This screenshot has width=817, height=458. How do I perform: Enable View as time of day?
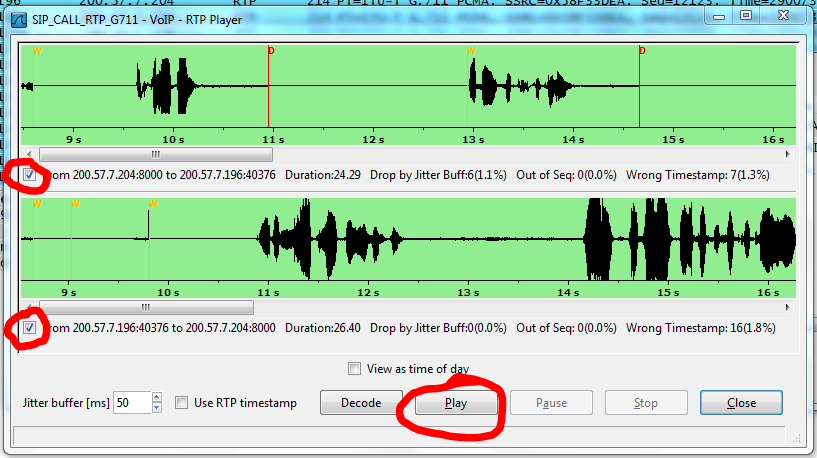tap(354, 369)
